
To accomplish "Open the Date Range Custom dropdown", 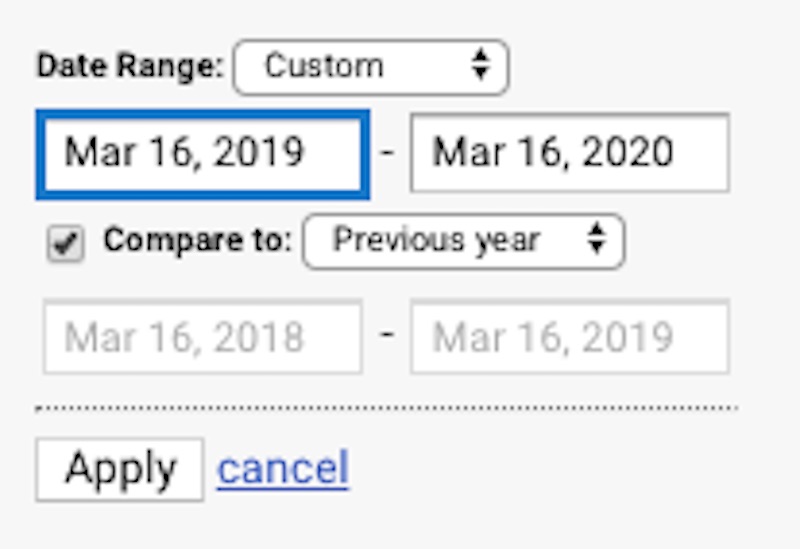I will 370,67.
